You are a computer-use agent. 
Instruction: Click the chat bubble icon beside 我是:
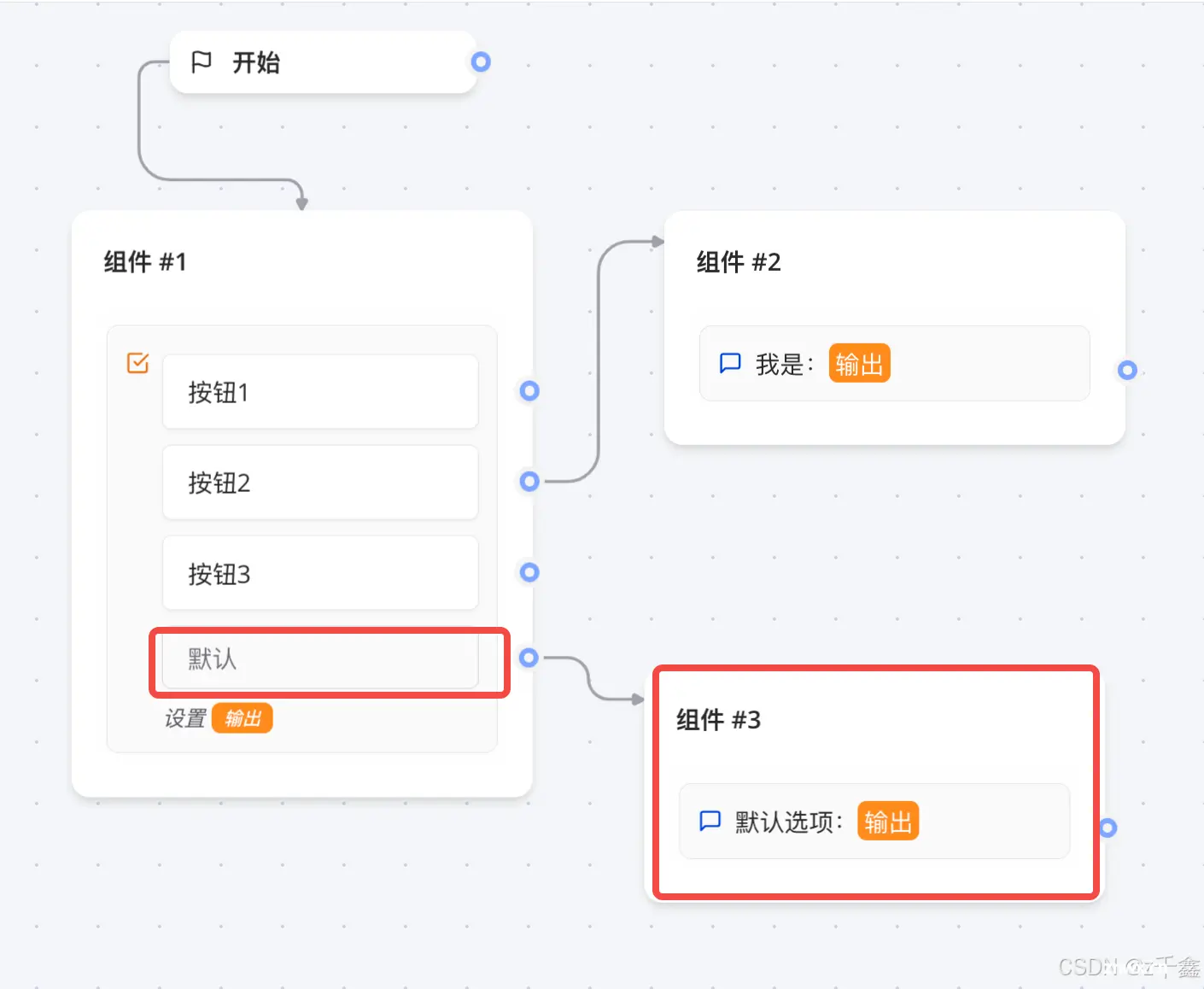coord(730,364)
